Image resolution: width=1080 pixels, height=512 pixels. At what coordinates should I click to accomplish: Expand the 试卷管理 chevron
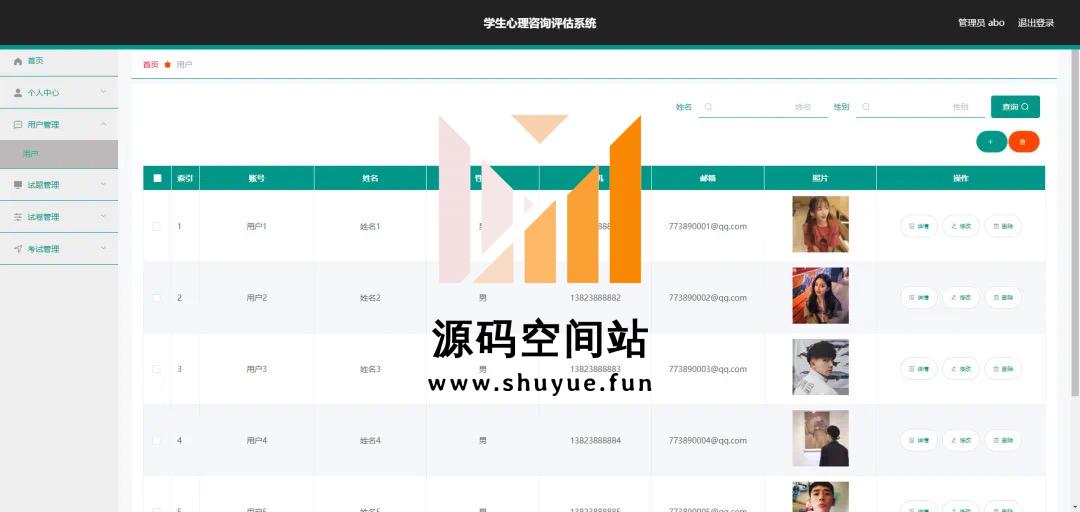point(103,216)
